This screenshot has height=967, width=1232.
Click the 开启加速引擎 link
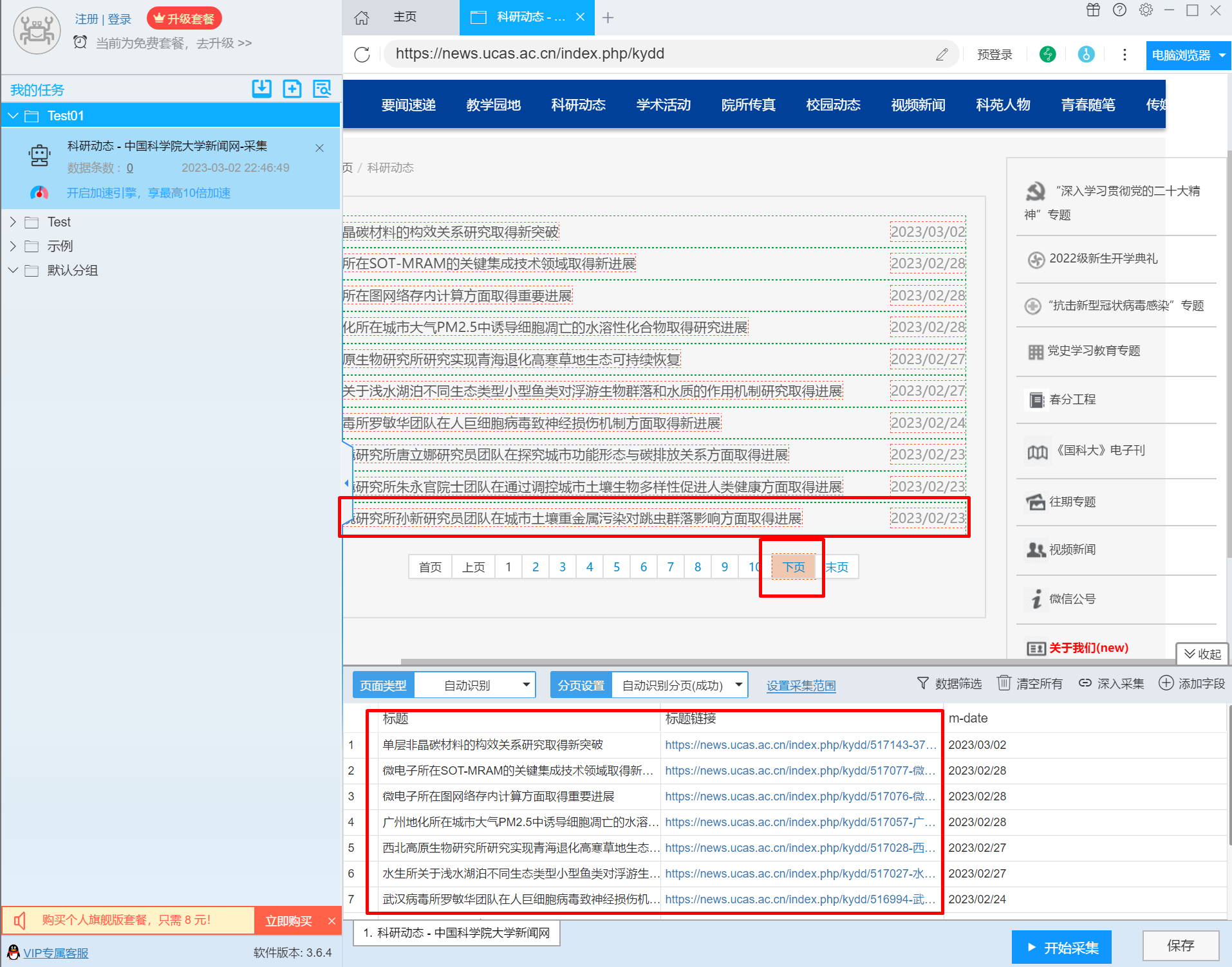(149, 192)
